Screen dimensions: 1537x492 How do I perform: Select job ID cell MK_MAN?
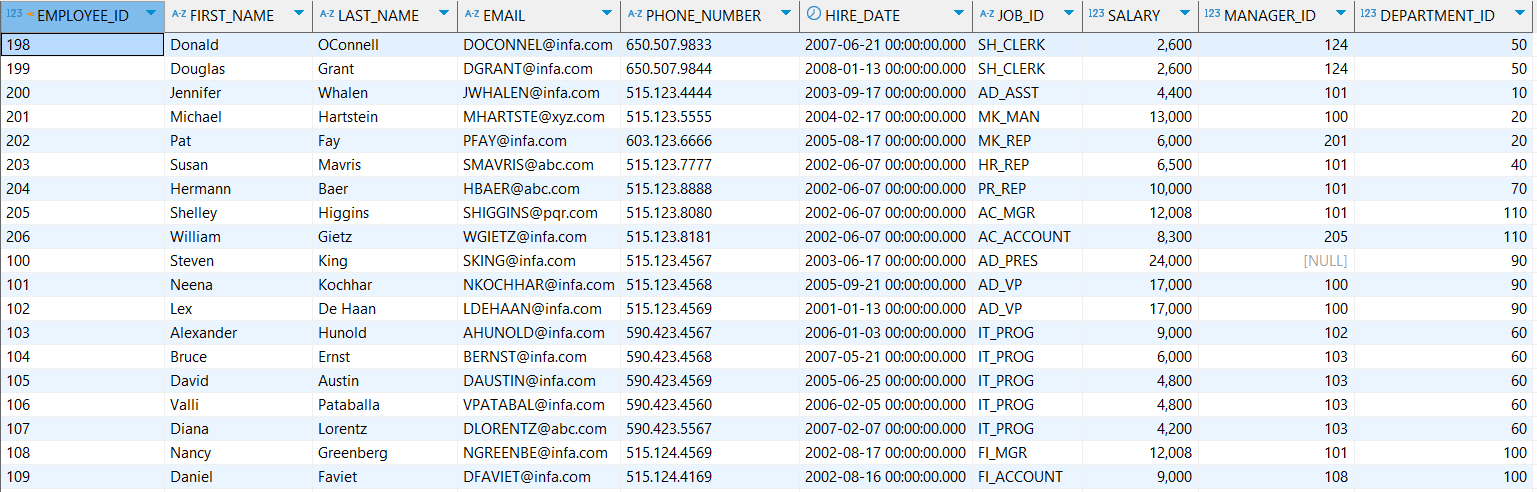[x=1027, y=117]
